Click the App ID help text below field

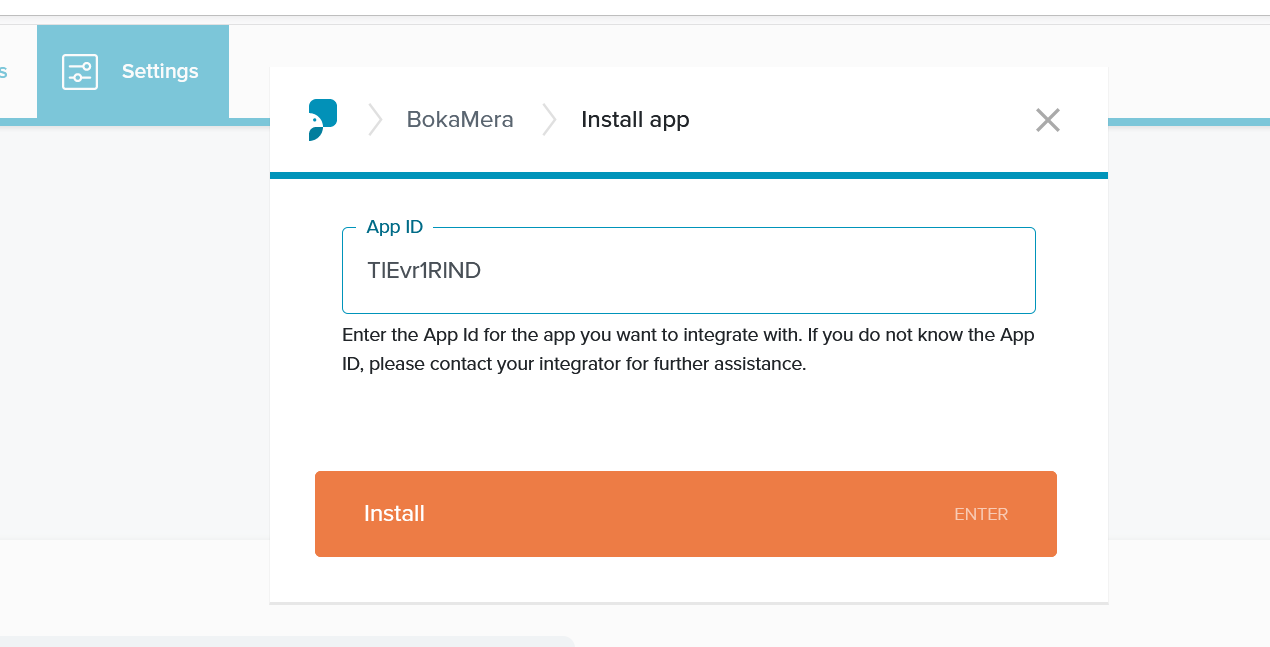[688, 349]
